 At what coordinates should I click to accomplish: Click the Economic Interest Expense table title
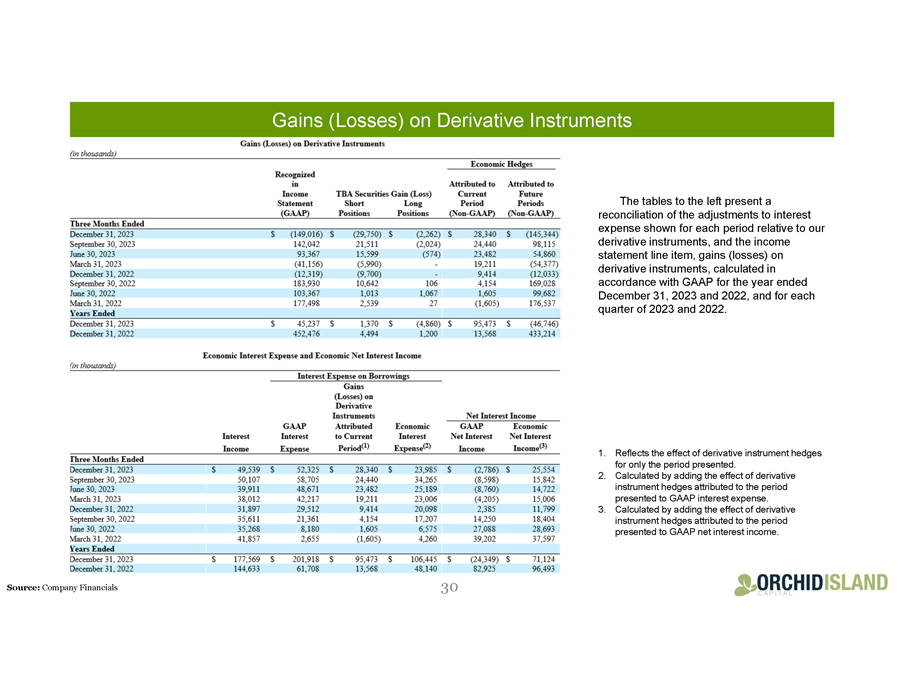312,354
